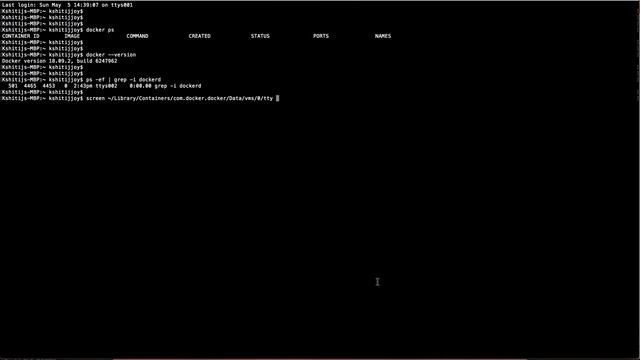Viewport: 640px width, 360px height.
Task: Click the 'CONTAINER ID' column header
Action: point(20,36)
